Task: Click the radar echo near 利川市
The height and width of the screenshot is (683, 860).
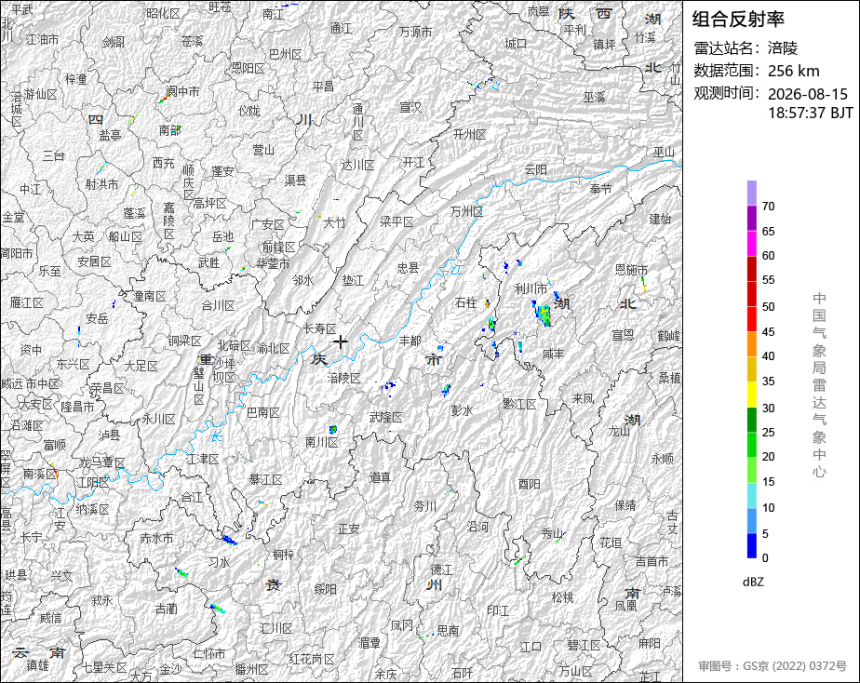Action: click(542, 314)
